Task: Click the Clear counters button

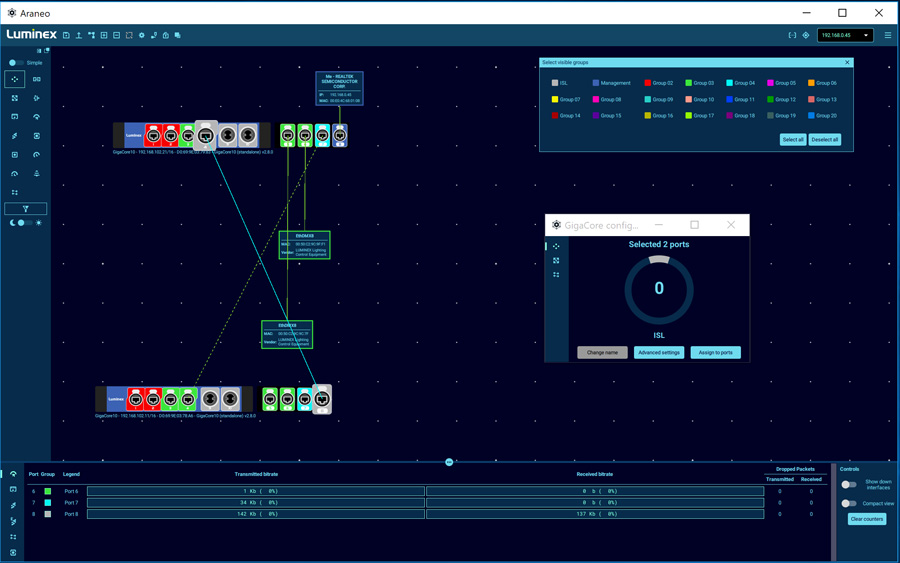Action: pos(867,519)
